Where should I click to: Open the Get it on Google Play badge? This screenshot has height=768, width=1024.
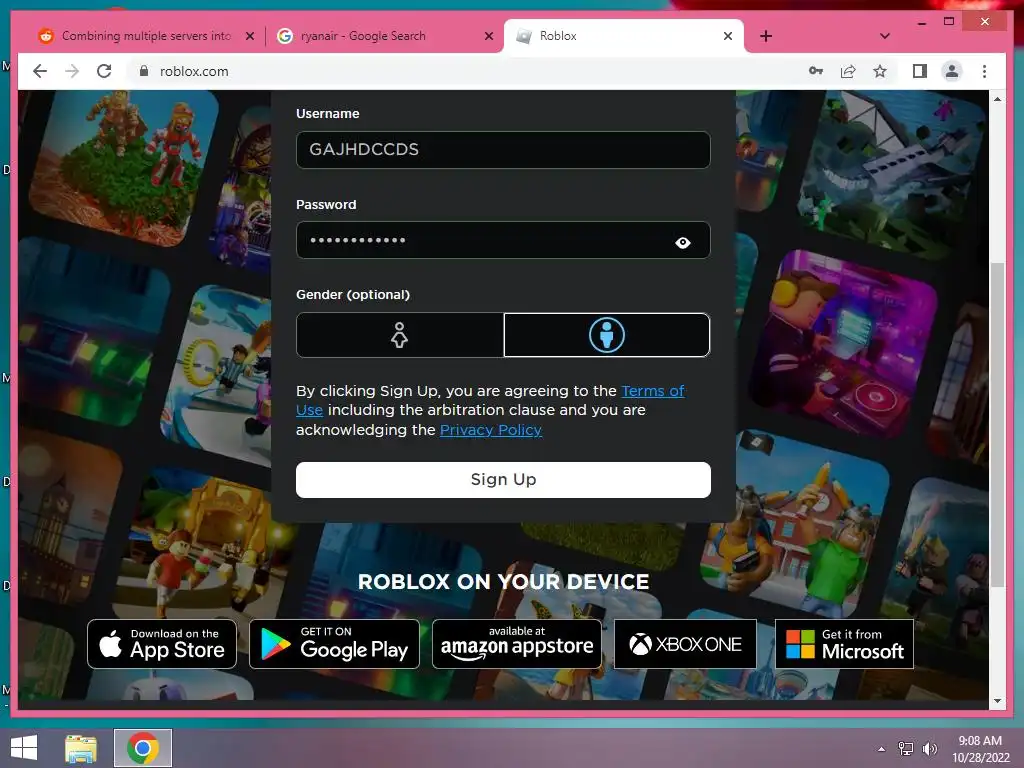tap(334, 644)
